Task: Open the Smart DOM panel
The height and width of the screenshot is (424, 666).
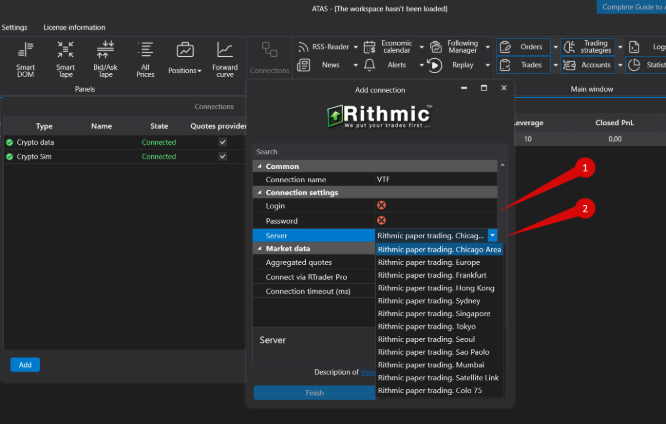Action: click(x=25, y=59)
